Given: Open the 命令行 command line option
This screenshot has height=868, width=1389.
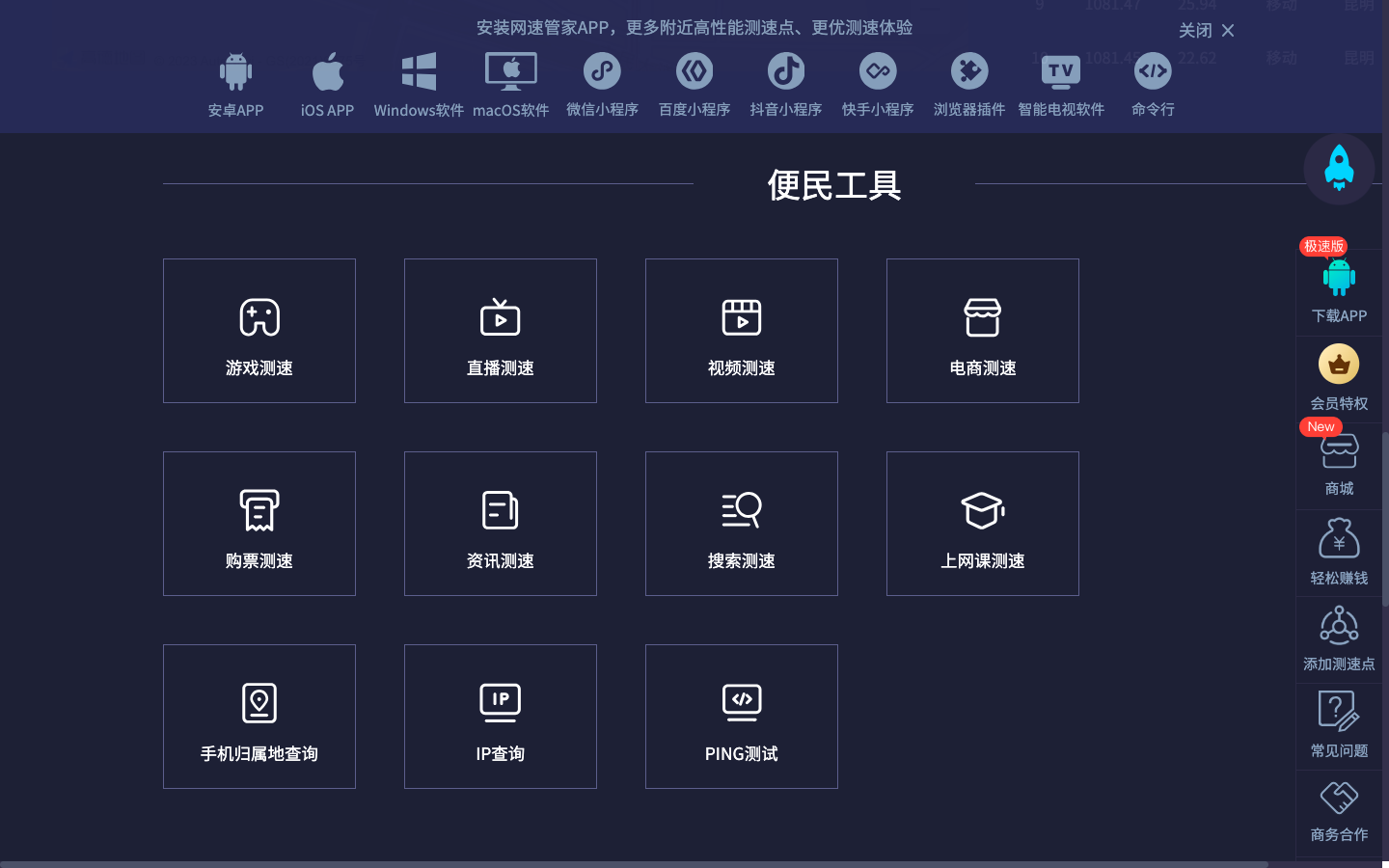Looking at the screenshot, I should pos(1153,84).
